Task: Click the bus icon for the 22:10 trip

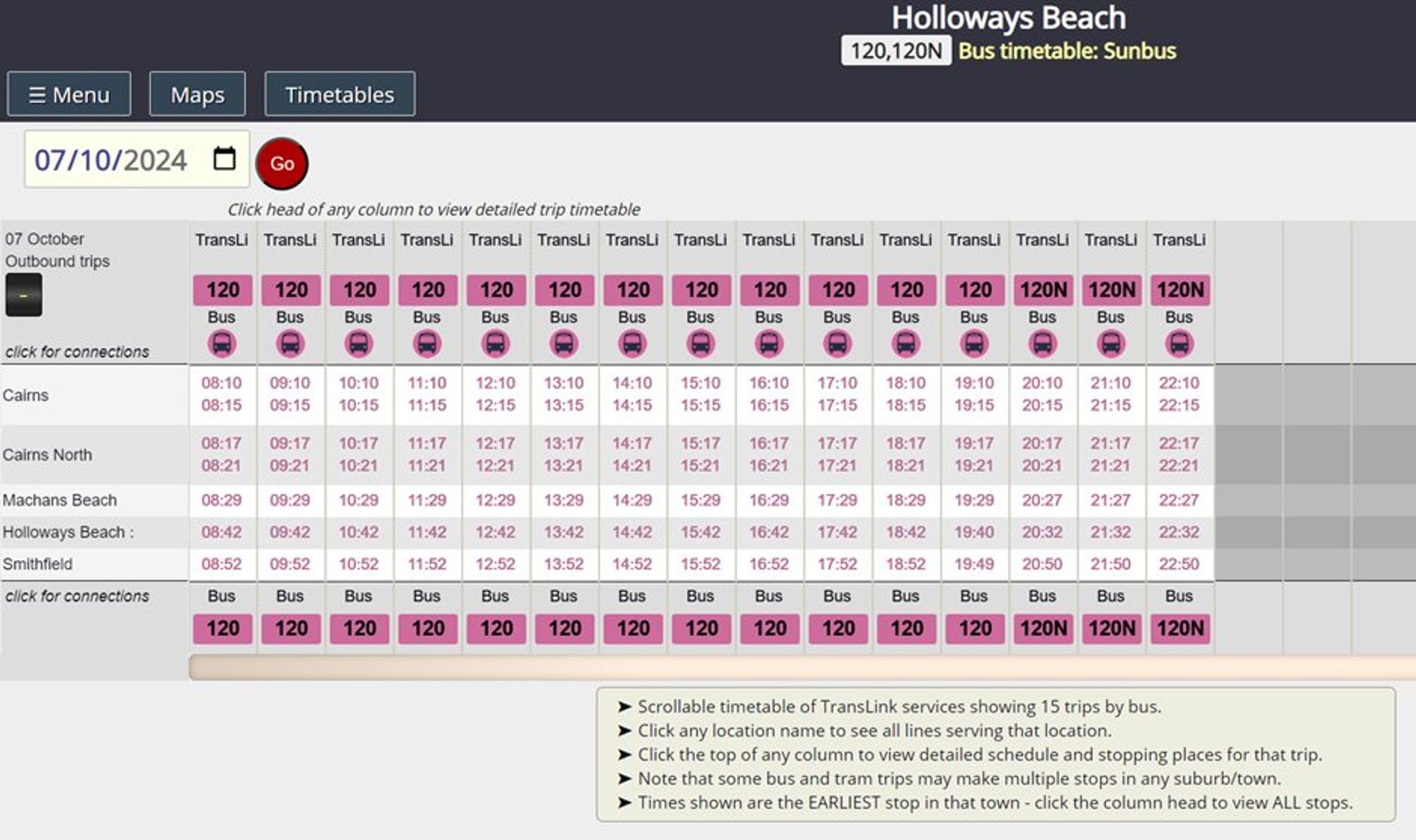Action: (1180, 344)
